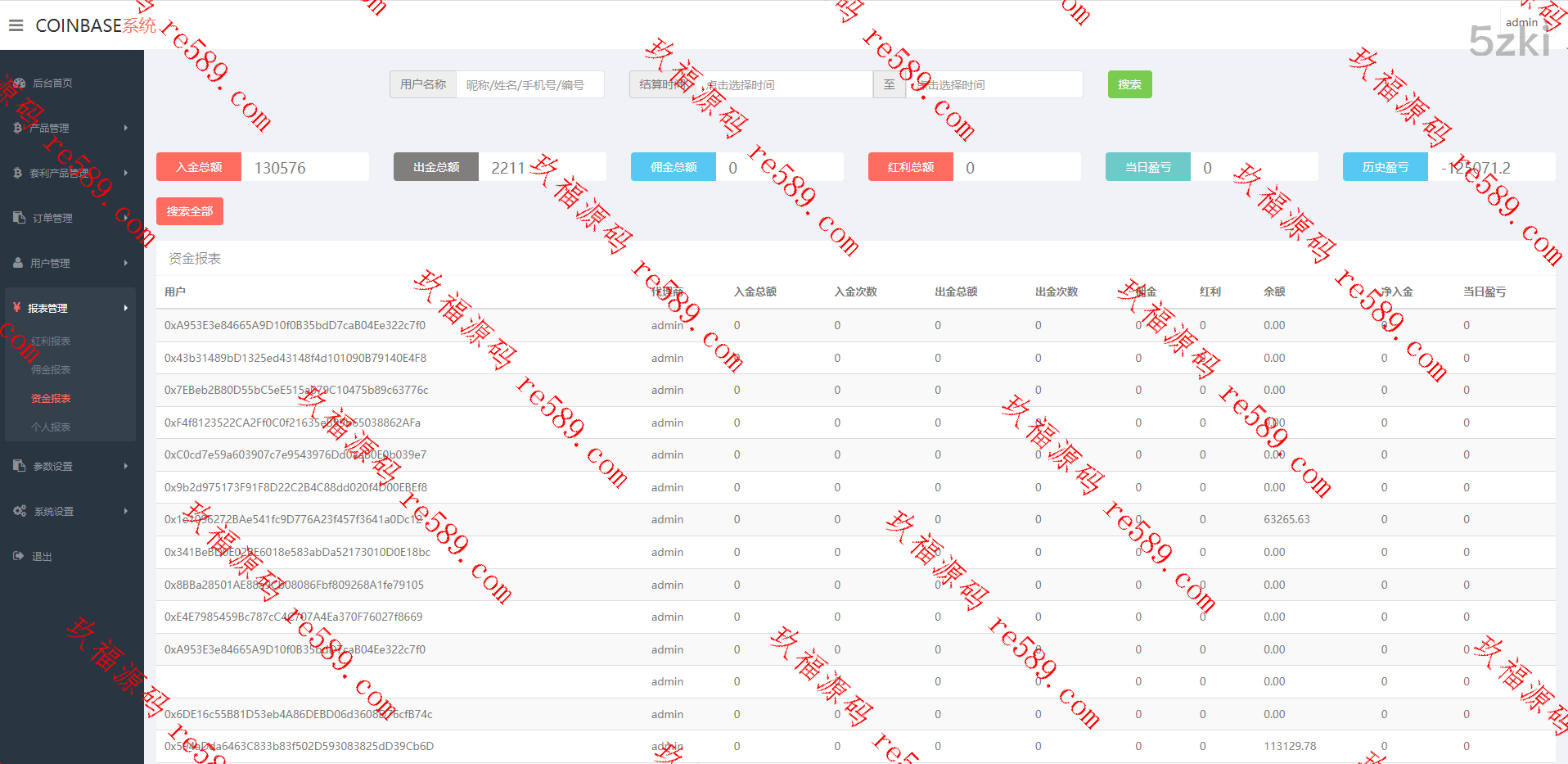The height and width of the screenshot is (764, 1568).
Task: Click the yen icon beside 报表管理
Action: click(17, 308)
